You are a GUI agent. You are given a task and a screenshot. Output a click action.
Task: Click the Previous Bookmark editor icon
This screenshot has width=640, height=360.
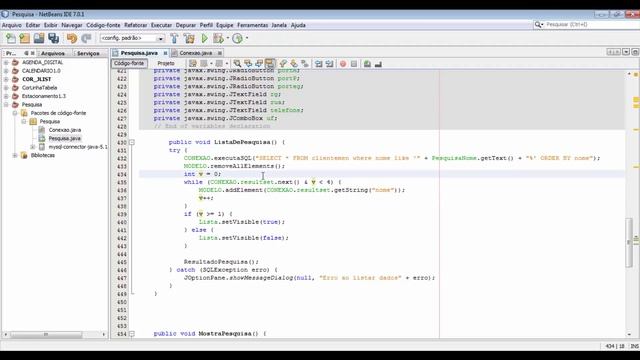[x=283, y=64]
